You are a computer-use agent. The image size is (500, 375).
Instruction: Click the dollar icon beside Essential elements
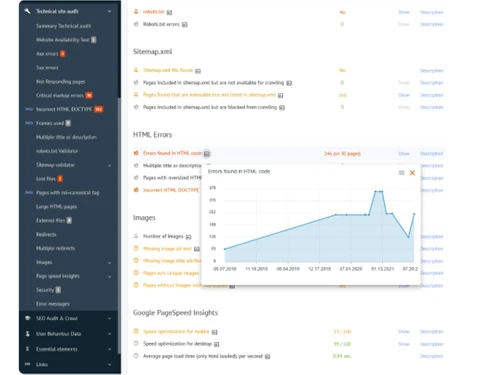[x=27, y=349]
